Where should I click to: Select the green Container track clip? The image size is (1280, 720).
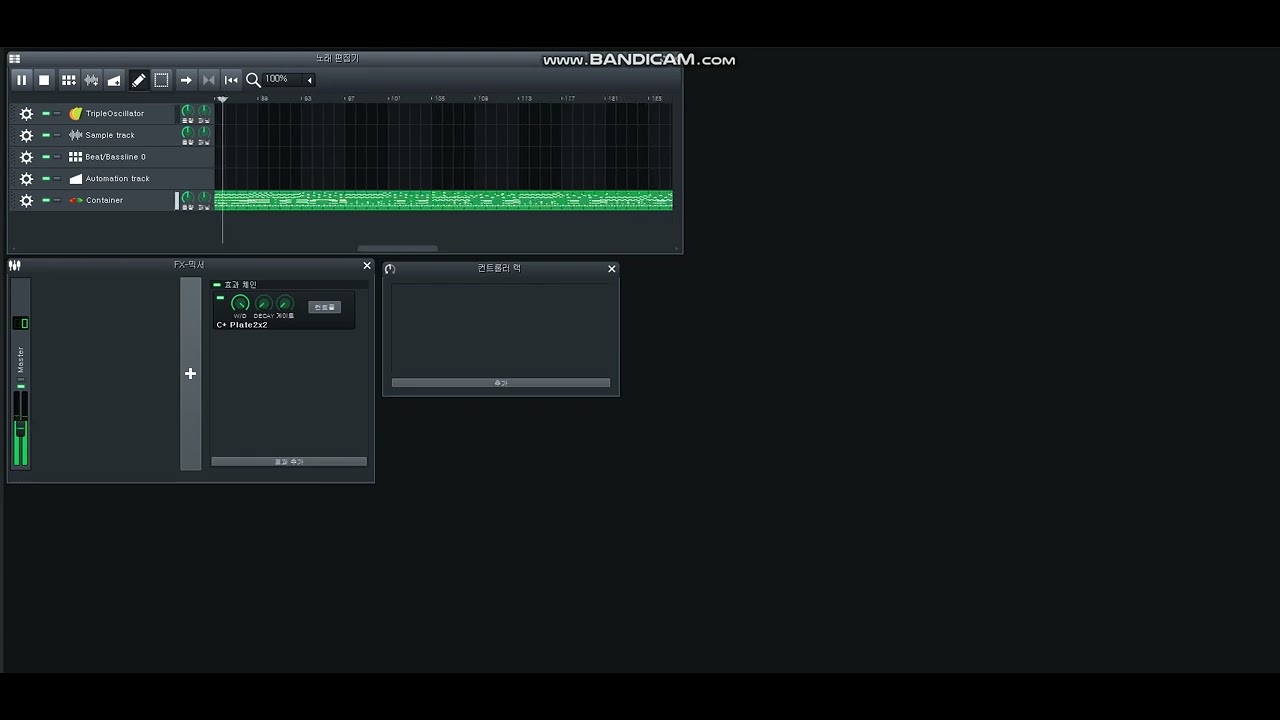pyautogui.click(x=444, y=201)
